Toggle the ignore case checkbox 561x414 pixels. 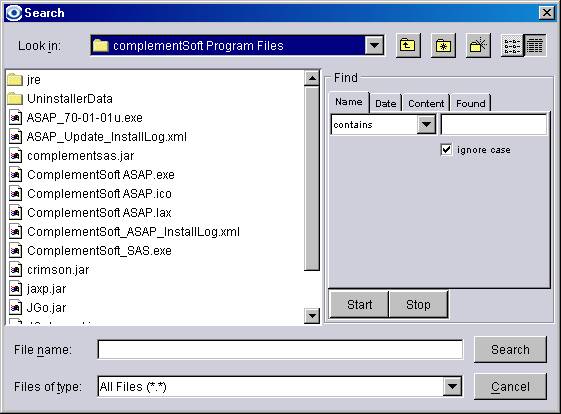point(446,149)
